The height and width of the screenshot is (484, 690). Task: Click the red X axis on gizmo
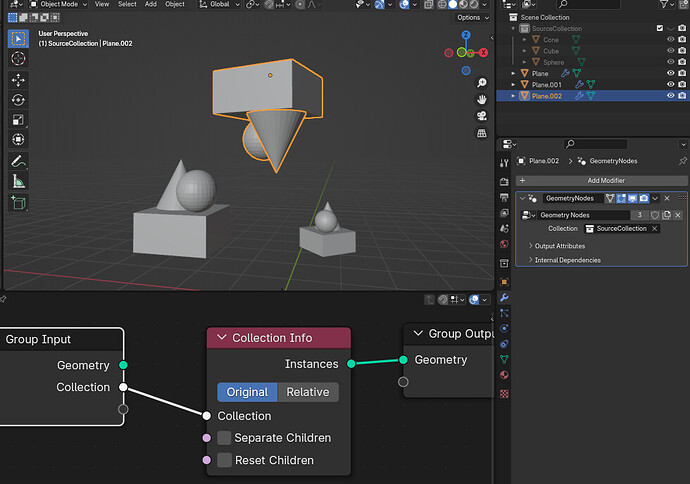(x=483, y=53)
